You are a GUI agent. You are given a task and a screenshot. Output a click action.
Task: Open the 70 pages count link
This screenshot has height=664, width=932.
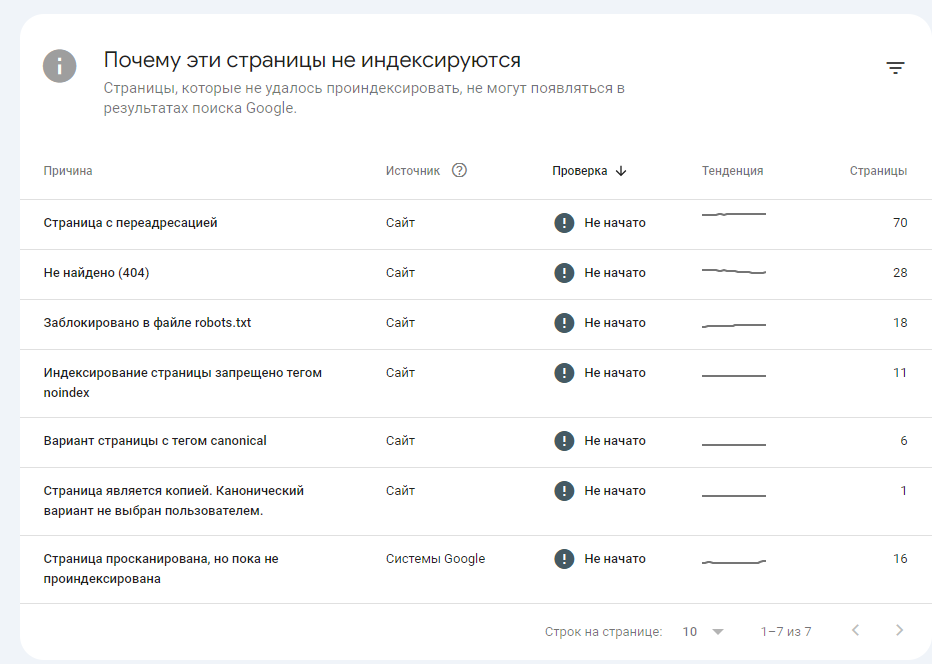click(898, 222)
